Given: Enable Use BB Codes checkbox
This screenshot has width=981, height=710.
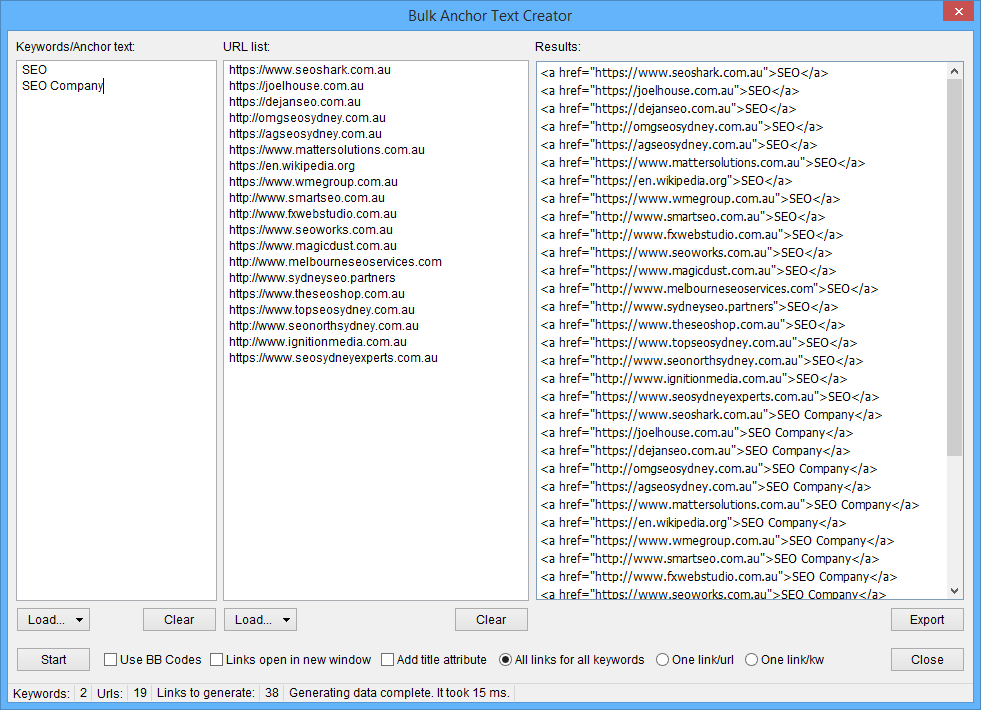Looking at the screenshot, I should (111, 660).
